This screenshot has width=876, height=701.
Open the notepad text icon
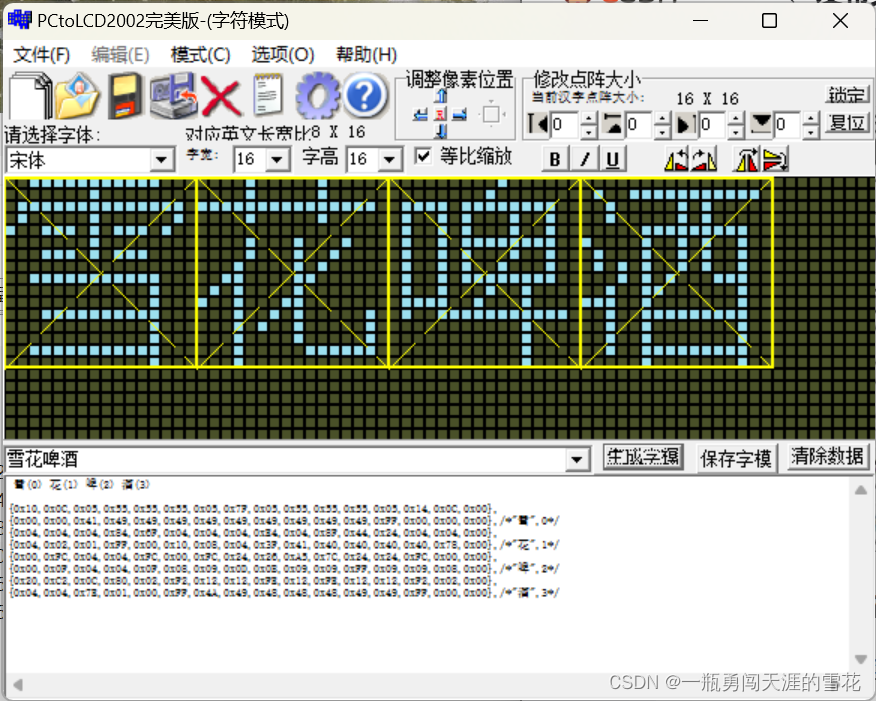[268, 95]
